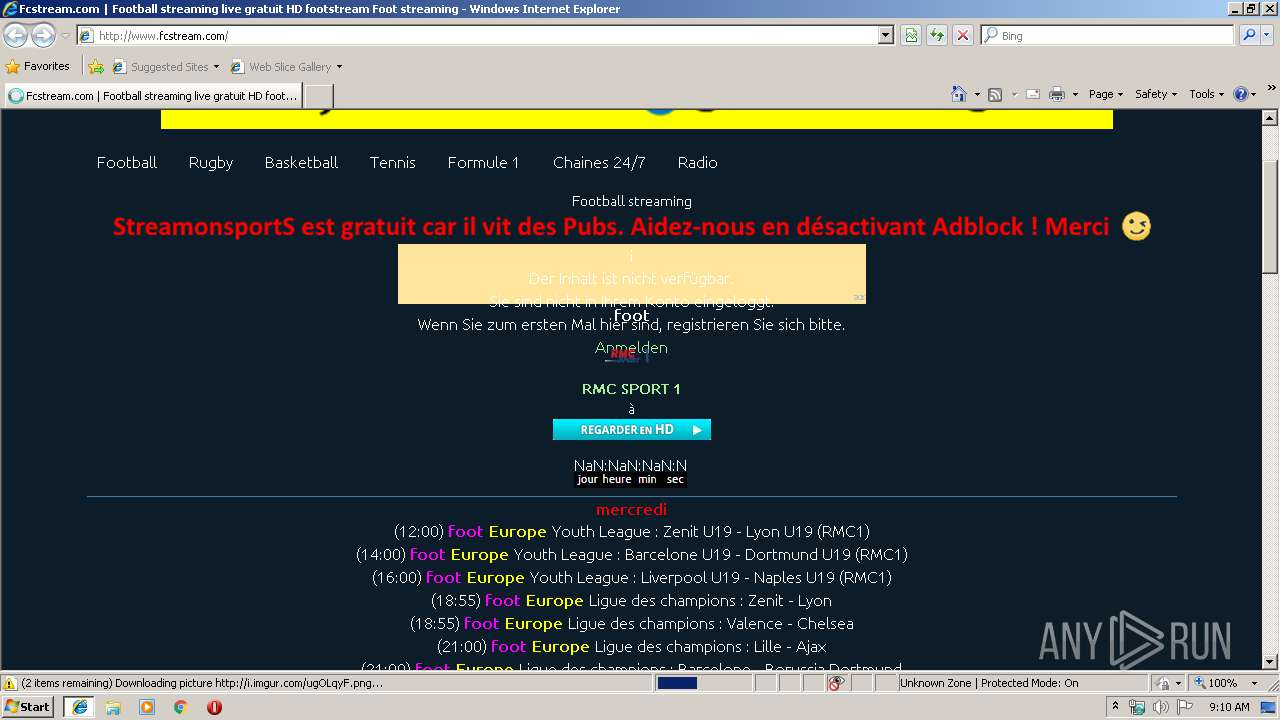Open Chrome from the taskbar
The width and height of the screenshot is (1280, 720).
(x=181, y=707)
